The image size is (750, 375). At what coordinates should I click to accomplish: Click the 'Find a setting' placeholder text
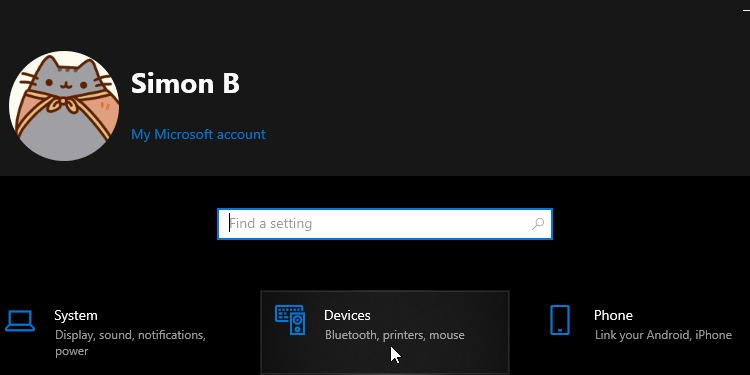tap(271, 223)
